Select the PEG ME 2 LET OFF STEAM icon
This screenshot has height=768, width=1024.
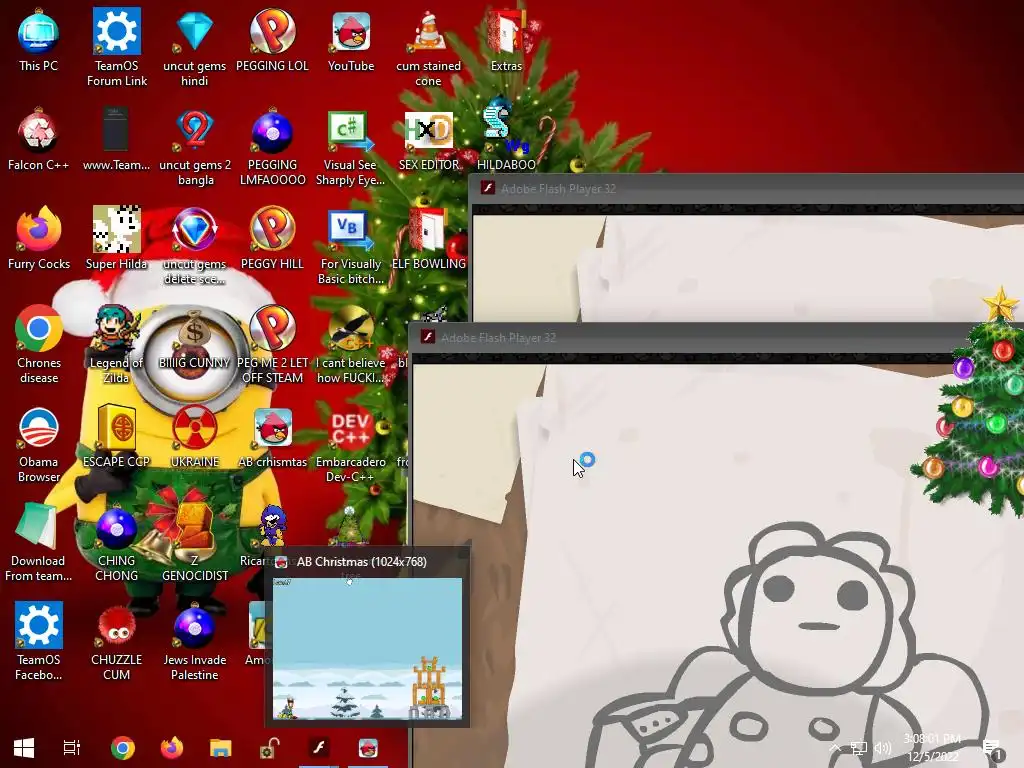click(x=272, y=345)
